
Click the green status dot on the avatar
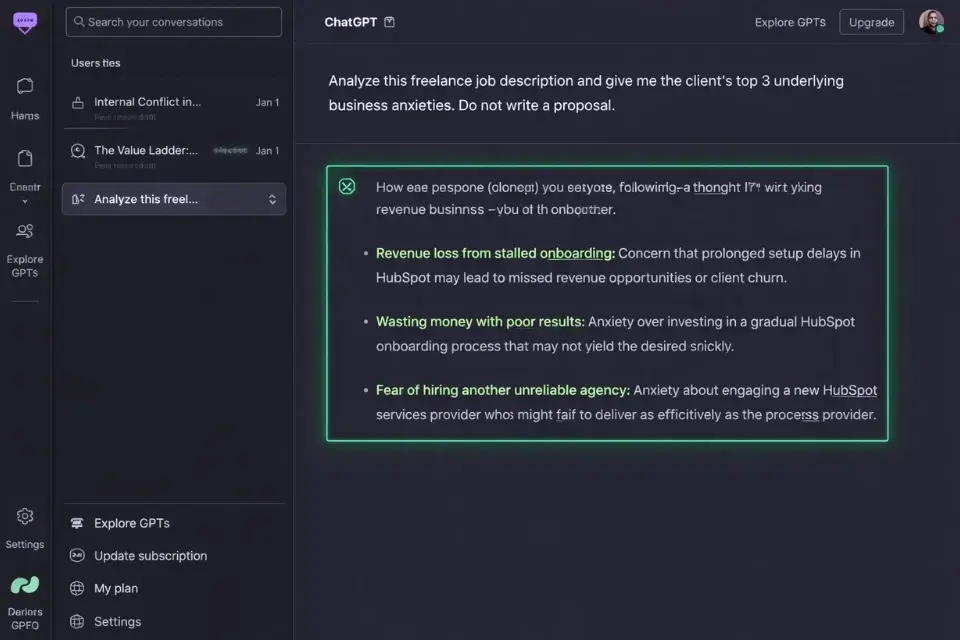942,30
